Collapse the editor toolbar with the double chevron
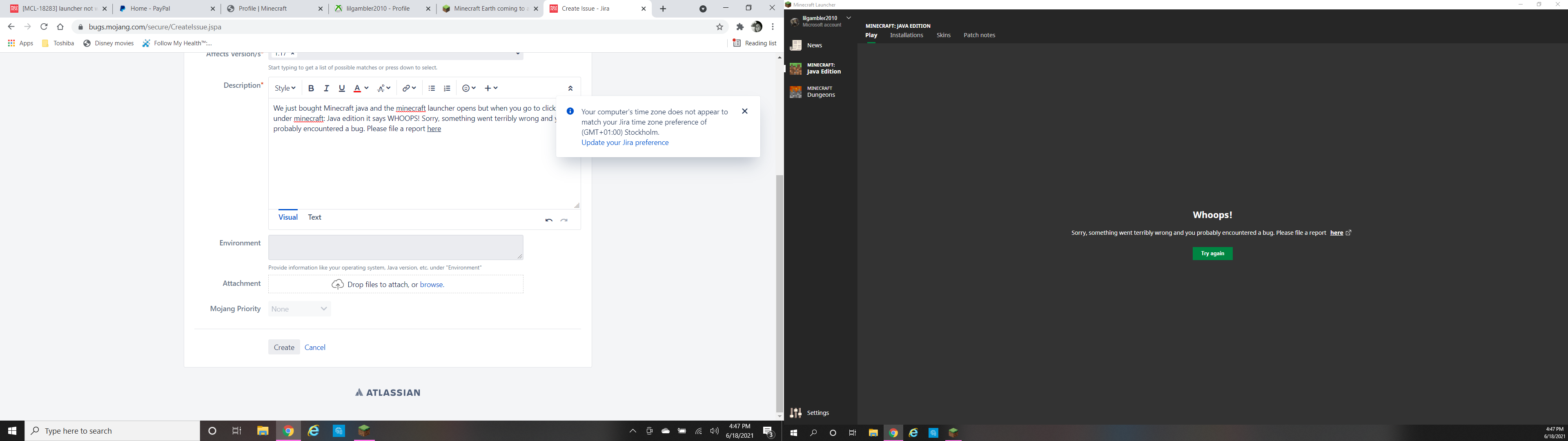Viewport: 1568px width, 441px height. tap(570, 88)
